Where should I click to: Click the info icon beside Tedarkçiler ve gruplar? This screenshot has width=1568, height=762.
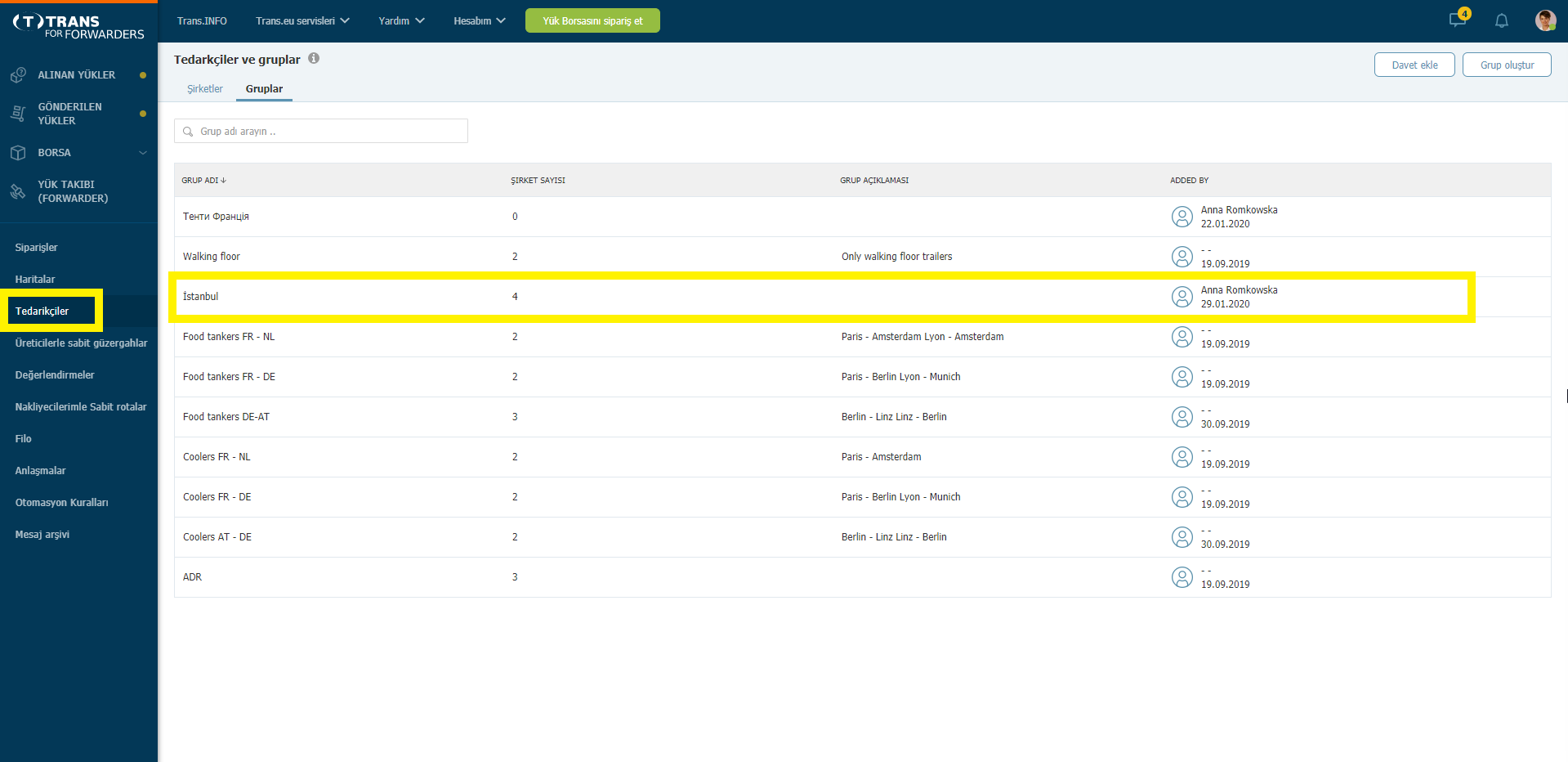[314, 58]
